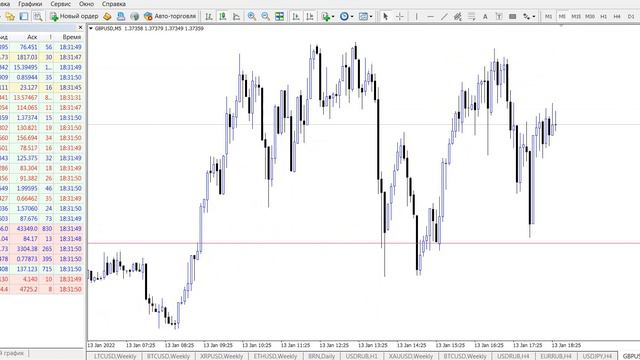Image resolution: width=640 pixels, height=360 pixels.
Task: Select the vertical line drawing tool
Action: [416, 16]
